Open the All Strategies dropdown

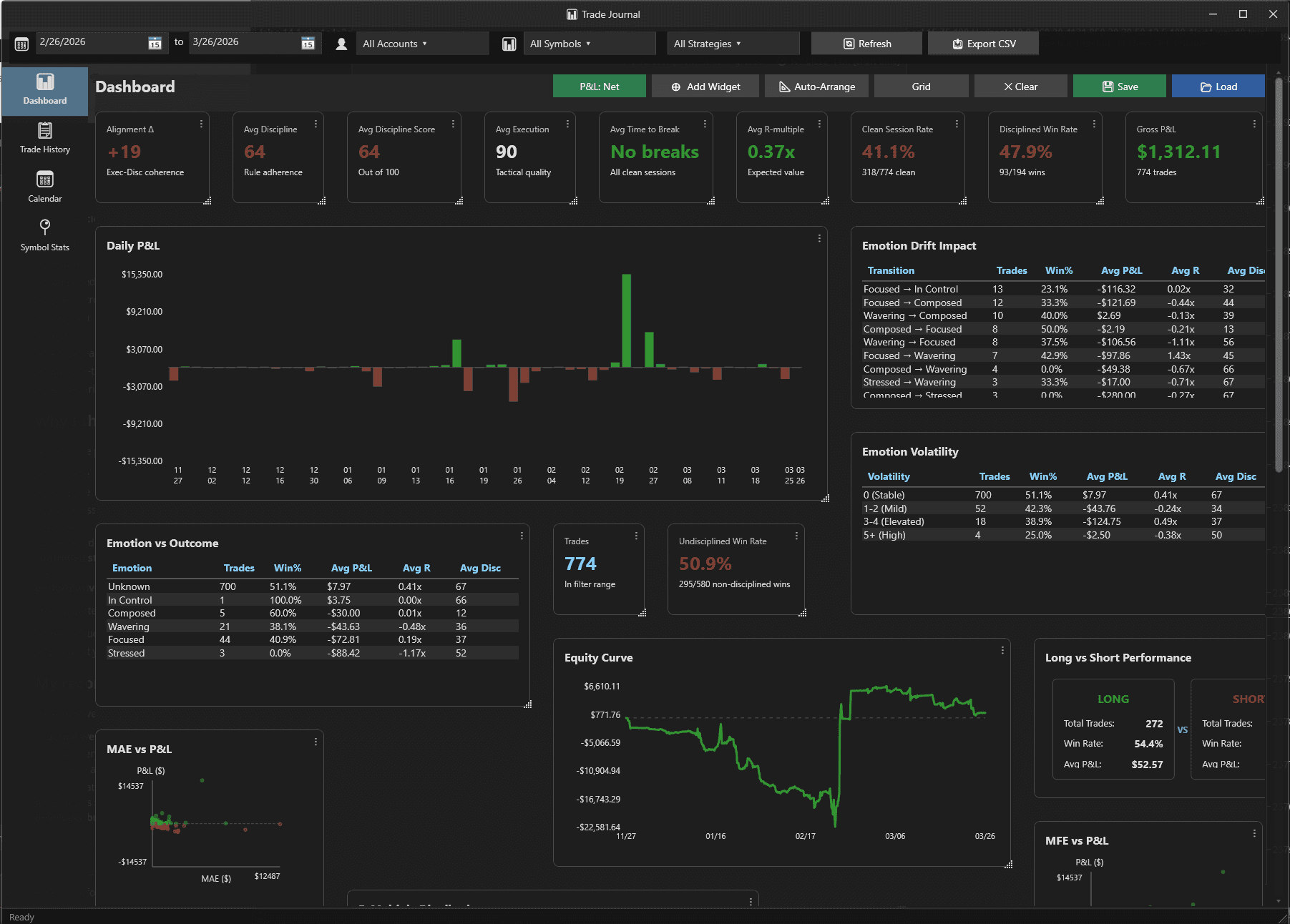[x=733, y=43]
